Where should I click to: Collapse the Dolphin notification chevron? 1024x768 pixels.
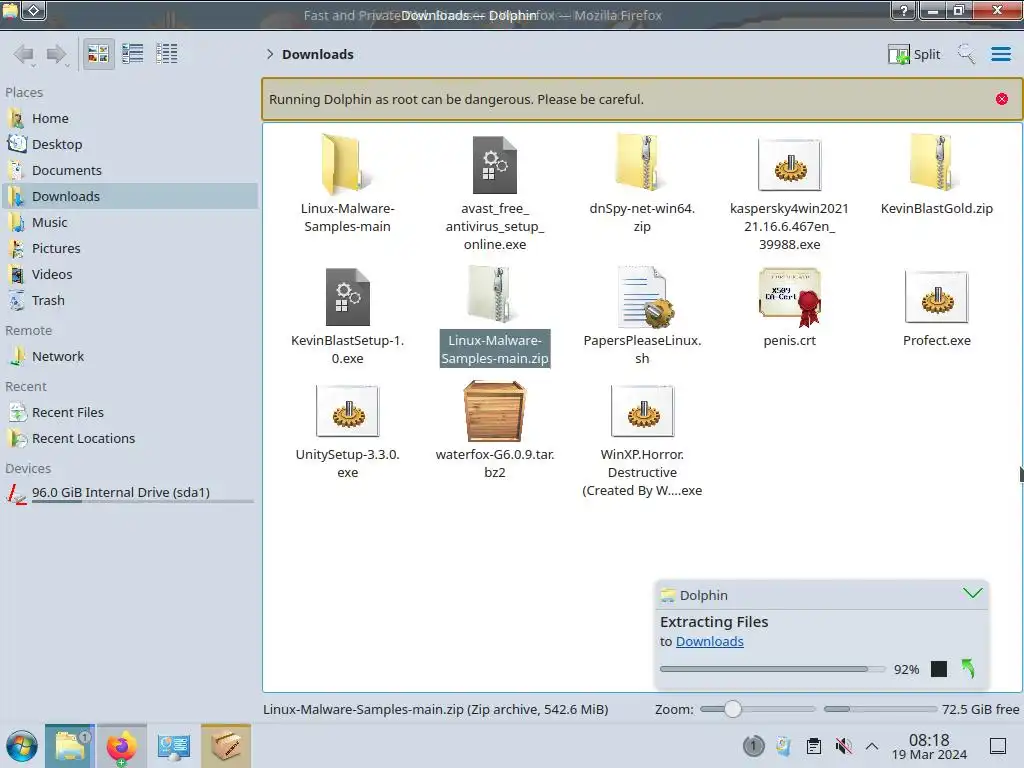[x=972, y=594]
